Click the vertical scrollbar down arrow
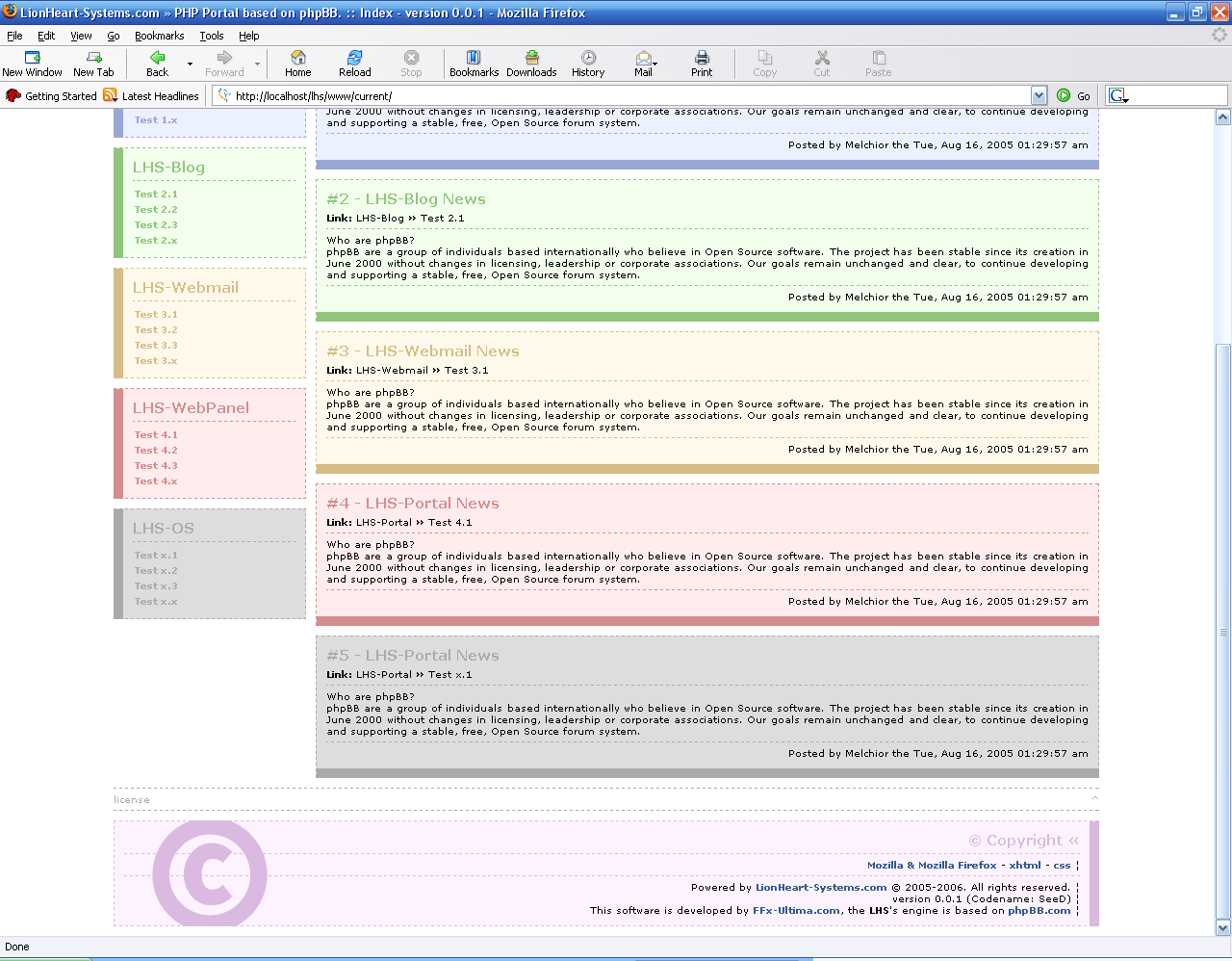The height and width of the screenshot is (961, 1232). [1223, 928]
